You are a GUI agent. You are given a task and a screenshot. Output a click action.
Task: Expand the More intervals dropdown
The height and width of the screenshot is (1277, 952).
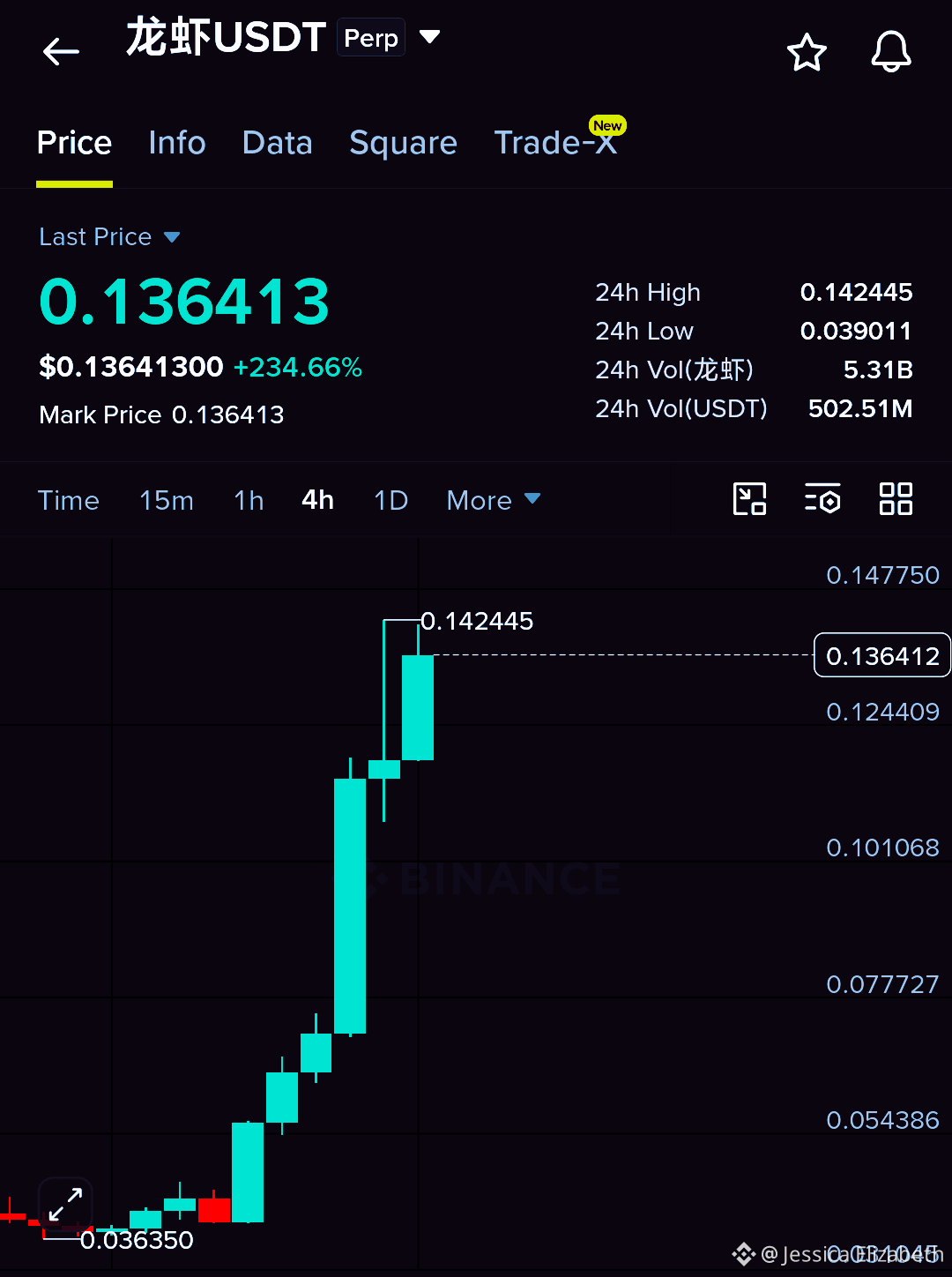click(494, 500)
